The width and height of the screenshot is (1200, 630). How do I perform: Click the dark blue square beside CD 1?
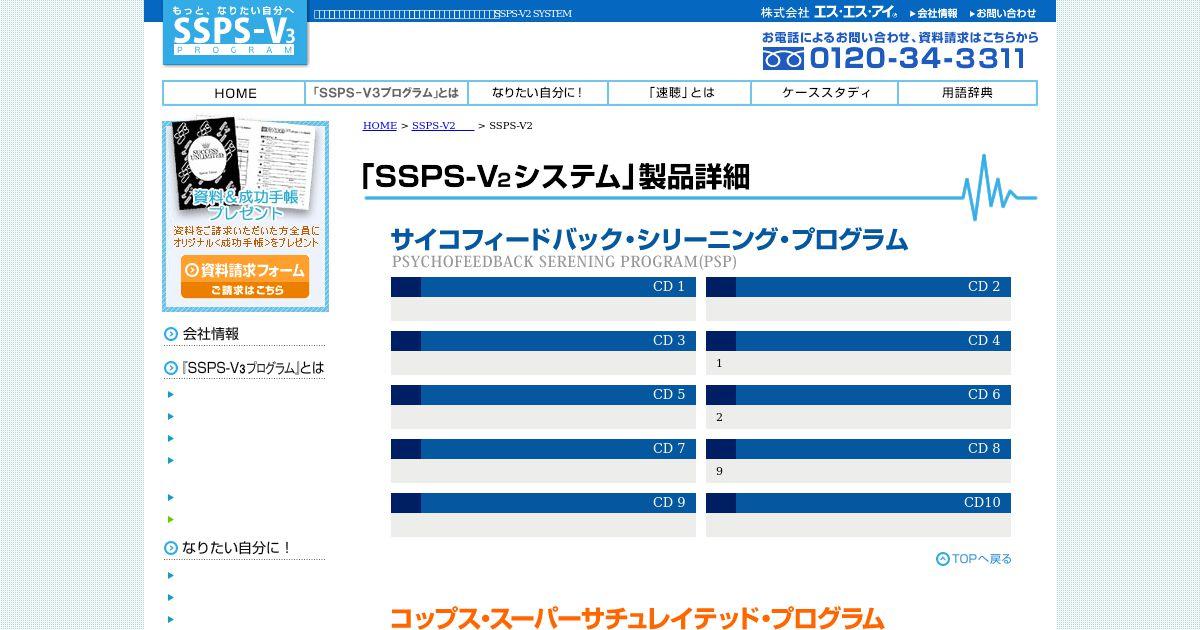pos(406,287)
